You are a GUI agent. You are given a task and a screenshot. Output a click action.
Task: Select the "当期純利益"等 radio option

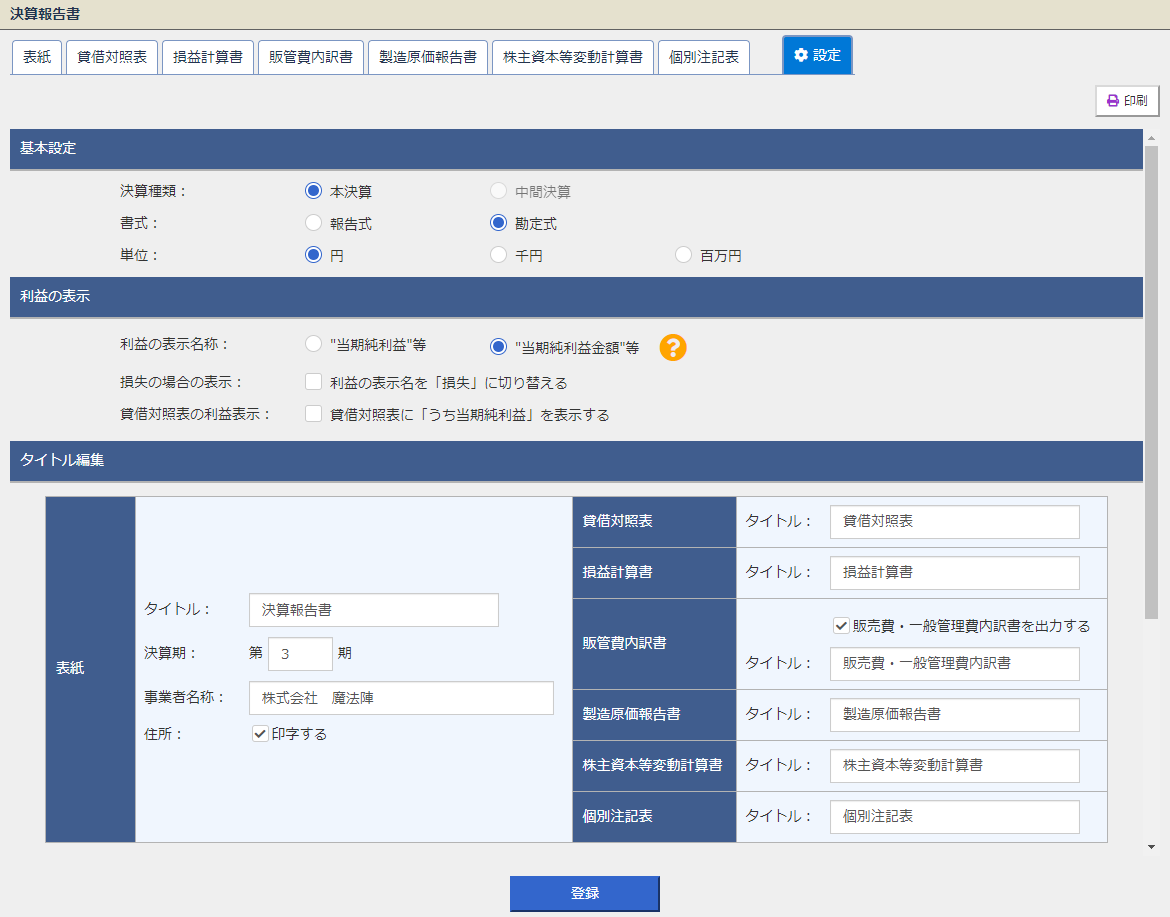[314, 345]
